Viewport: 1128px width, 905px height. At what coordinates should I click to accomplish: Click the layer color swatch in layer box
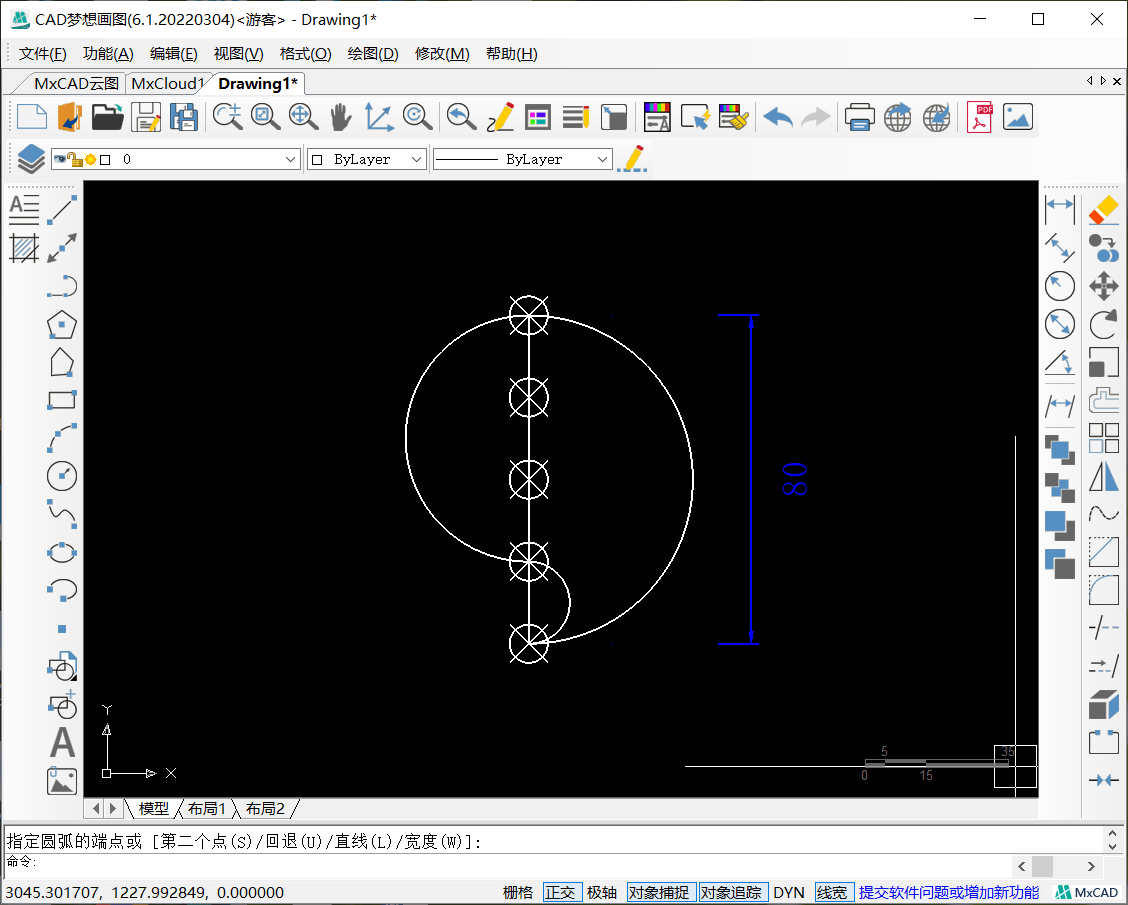[x=105, y=160]
